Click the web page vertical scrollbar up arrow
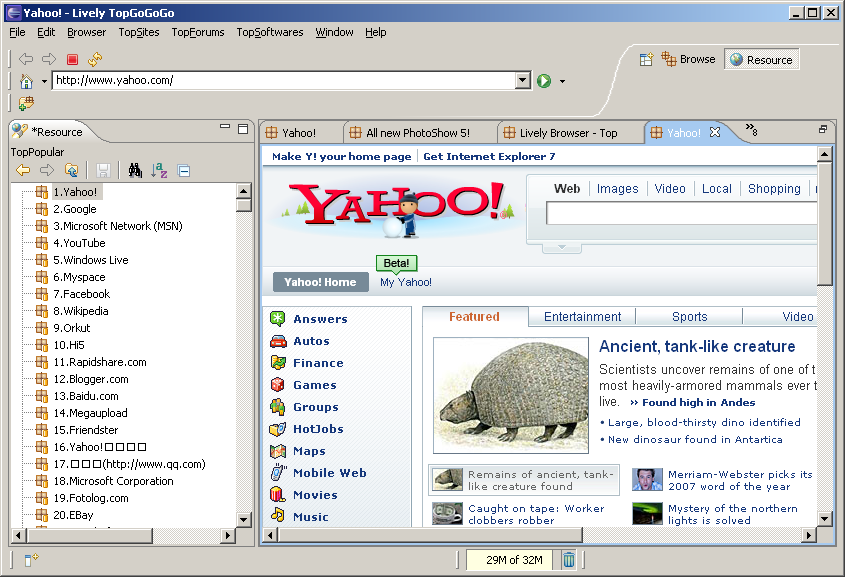The height and width of the screenshot is (577, 845). [825, 155]
